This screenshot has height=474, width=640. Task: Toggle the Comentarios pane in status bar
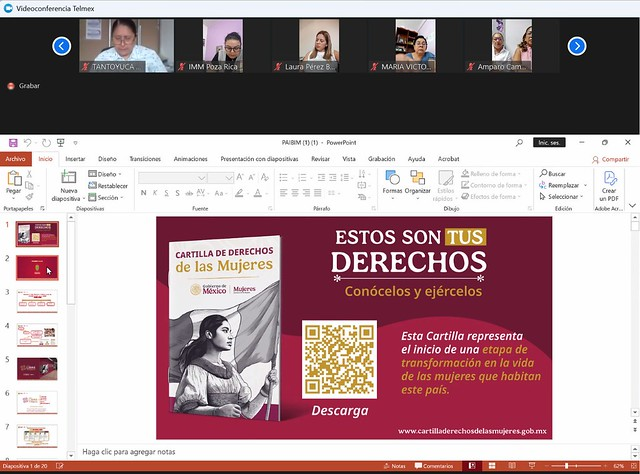pyautogui.click(x=434, y=466)
